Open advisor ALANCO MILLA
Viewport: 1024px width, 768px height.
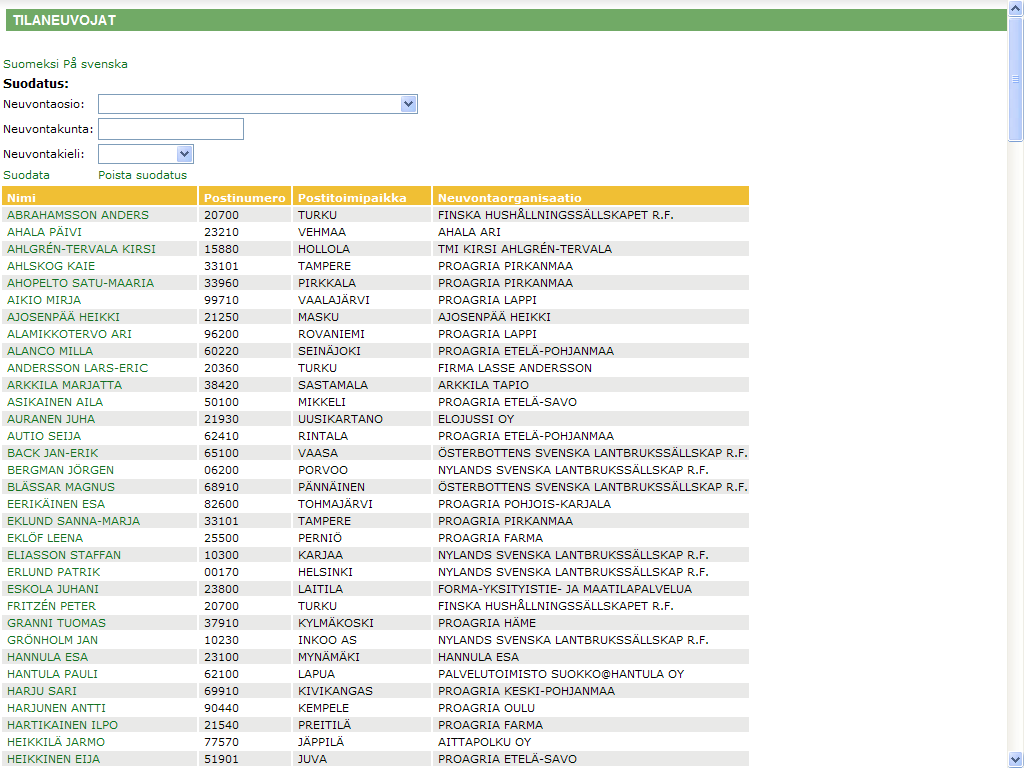[x=50, y=351]
